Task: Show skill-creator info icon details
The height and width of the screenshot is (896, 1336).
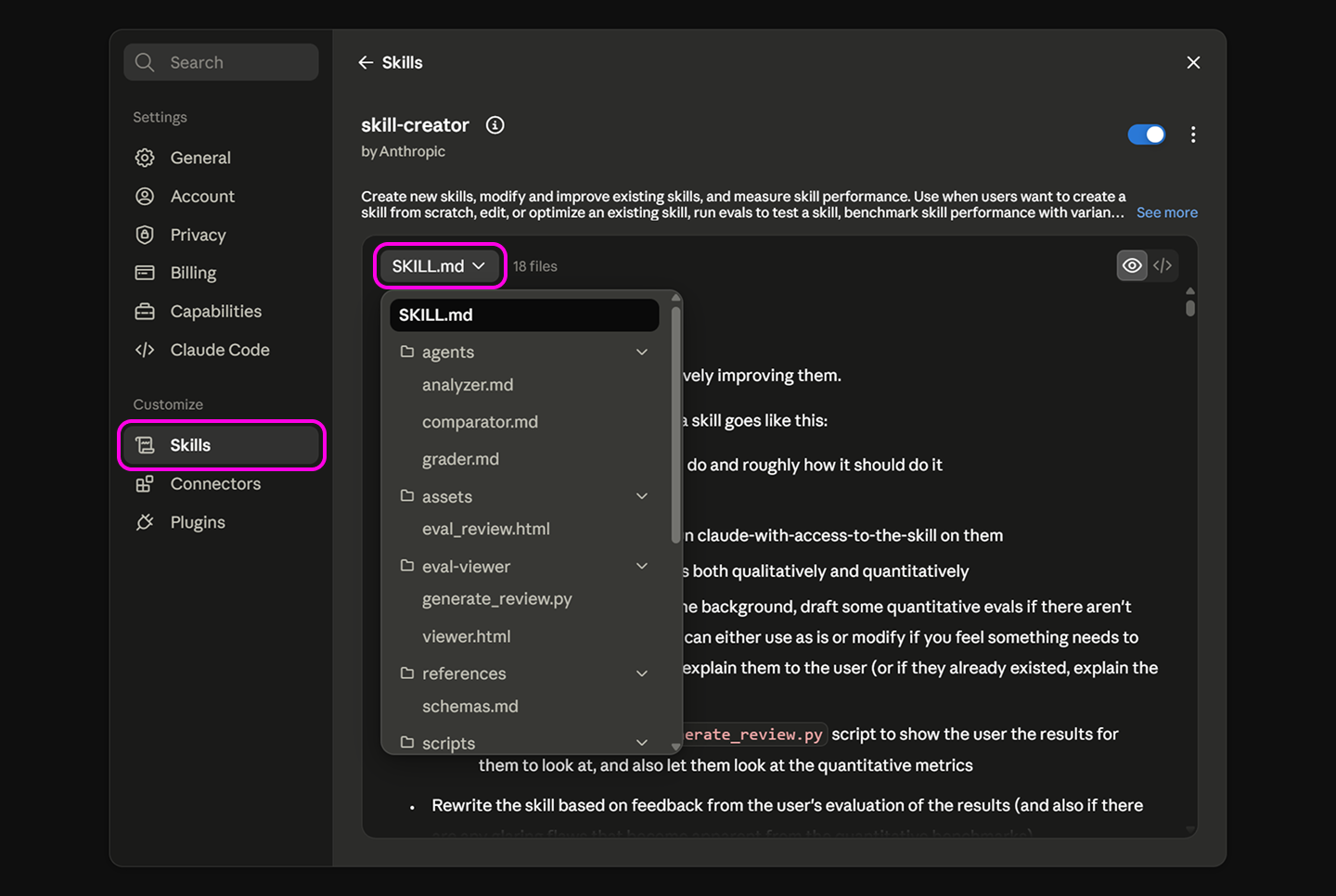Action: click(495, 125)
